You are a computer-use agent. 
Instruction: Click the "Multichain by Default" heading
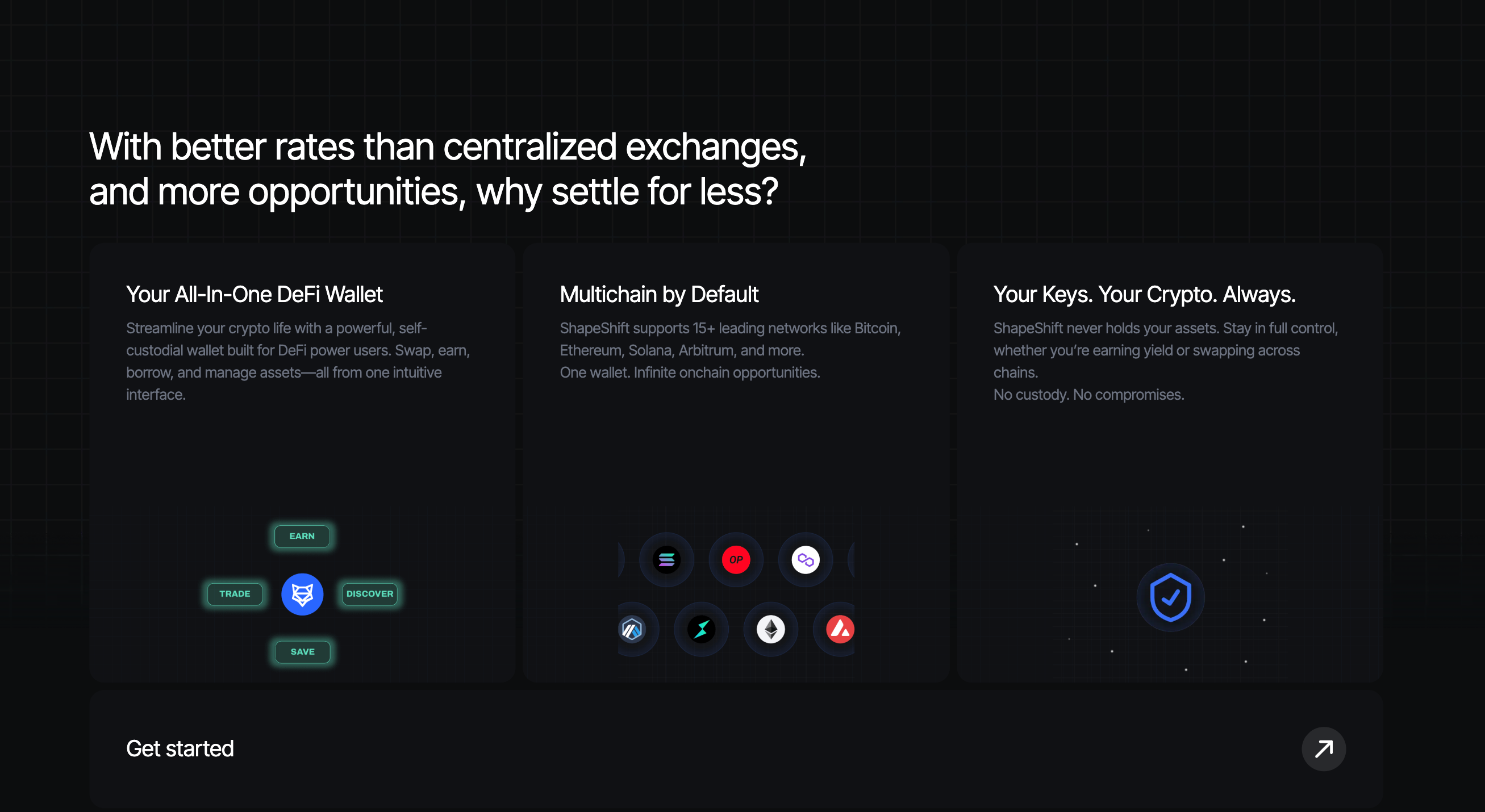coord(659,295)
